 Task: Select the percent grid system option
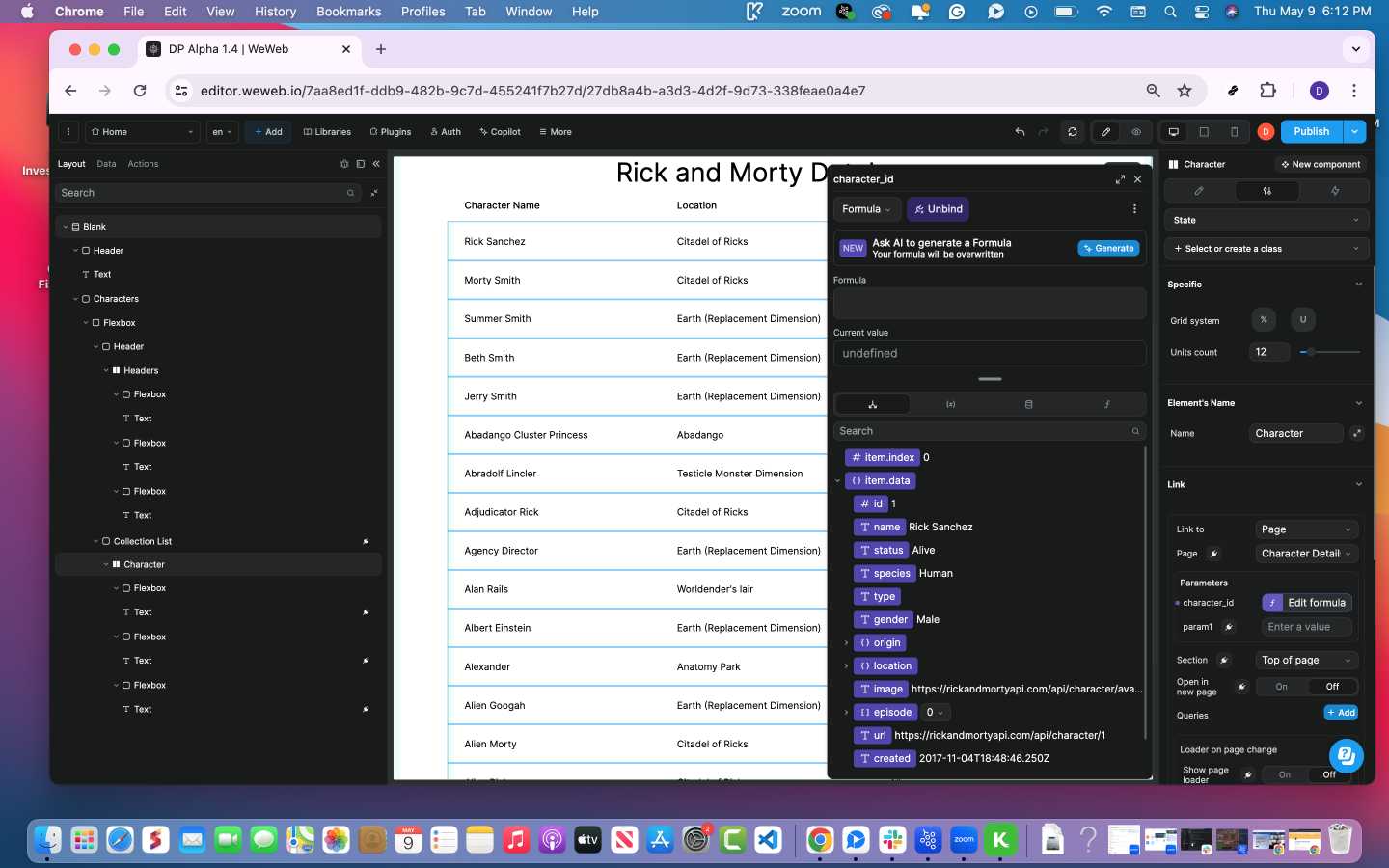click(x=1264, y=320)
